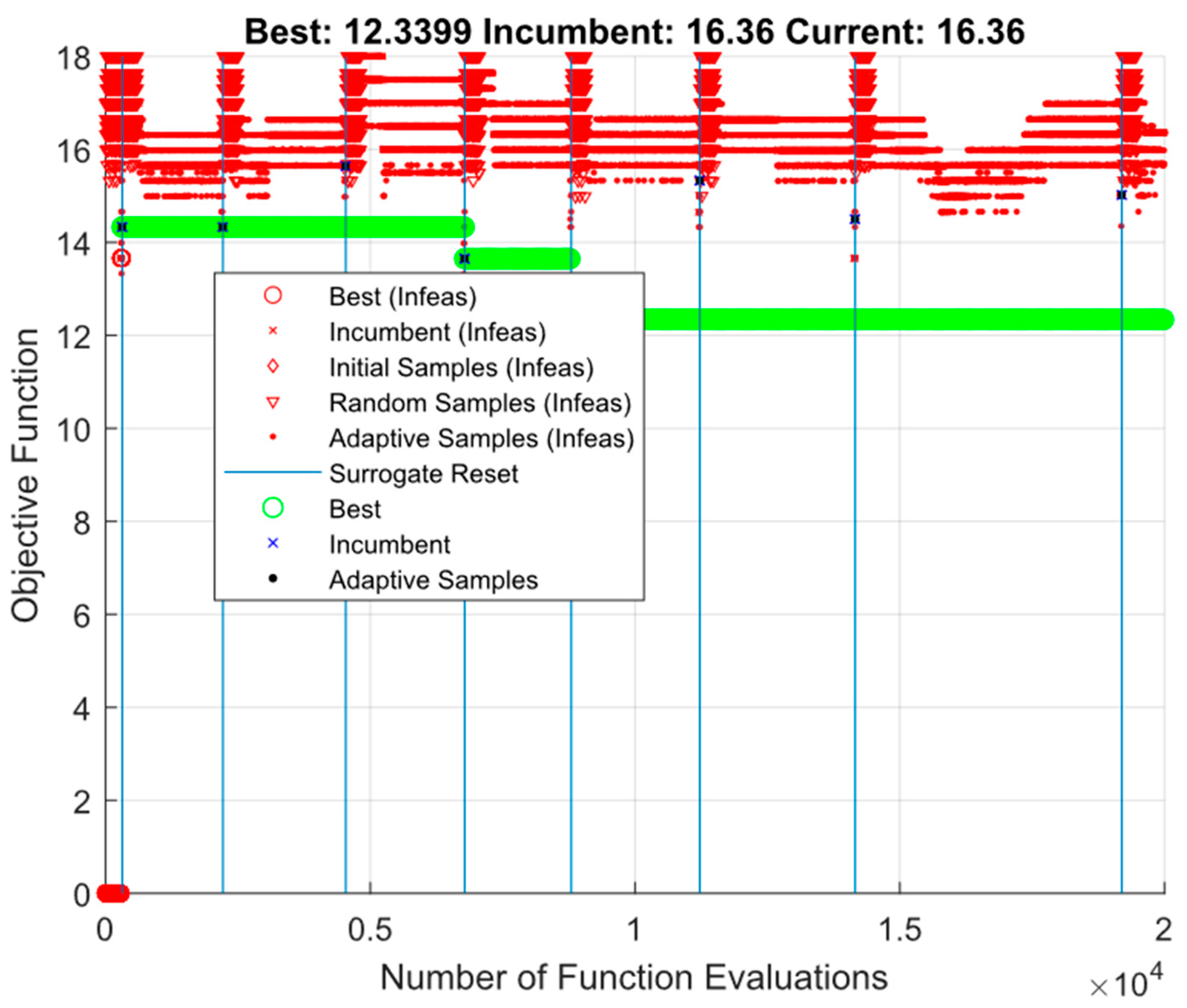The height and width of the screenshot is (1008, 1187).
Task: Click the blue Incumbent x legend icon
Action: pyautogui.click(x=273, y=543)
